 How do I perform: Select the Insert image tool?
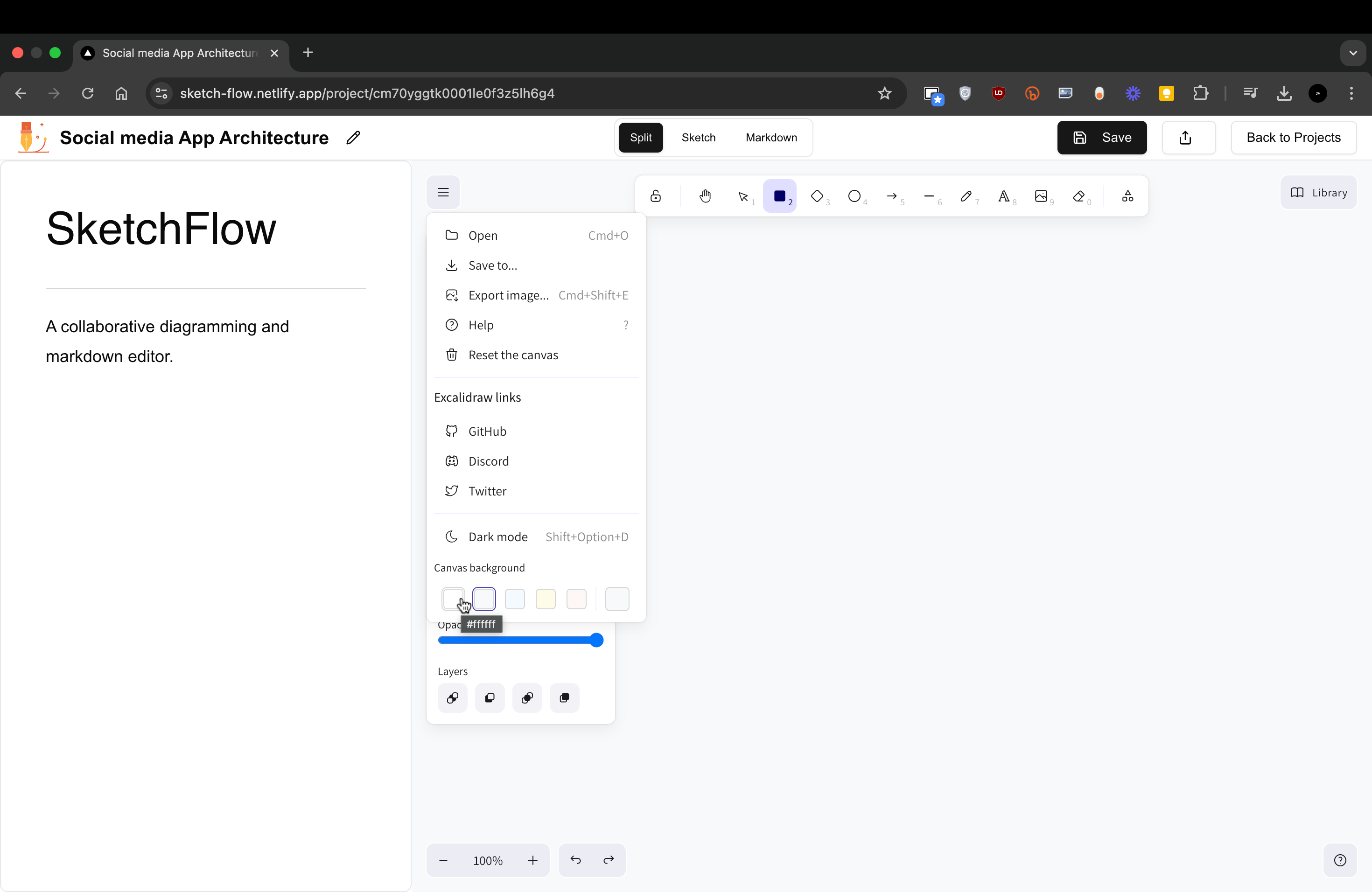1041,196
